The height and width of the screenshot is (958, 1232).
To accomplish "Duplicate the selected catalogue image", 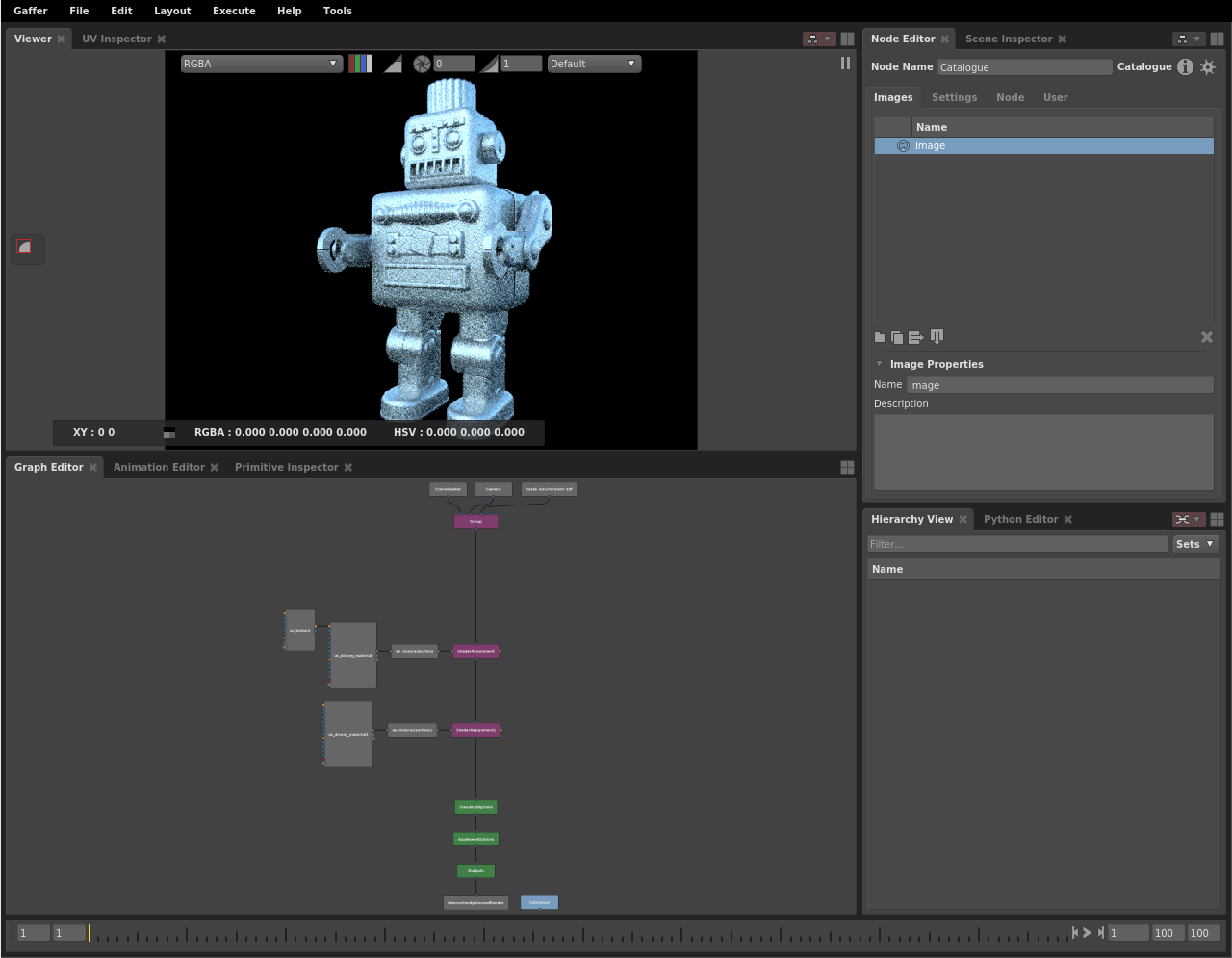I will point(897,337).
